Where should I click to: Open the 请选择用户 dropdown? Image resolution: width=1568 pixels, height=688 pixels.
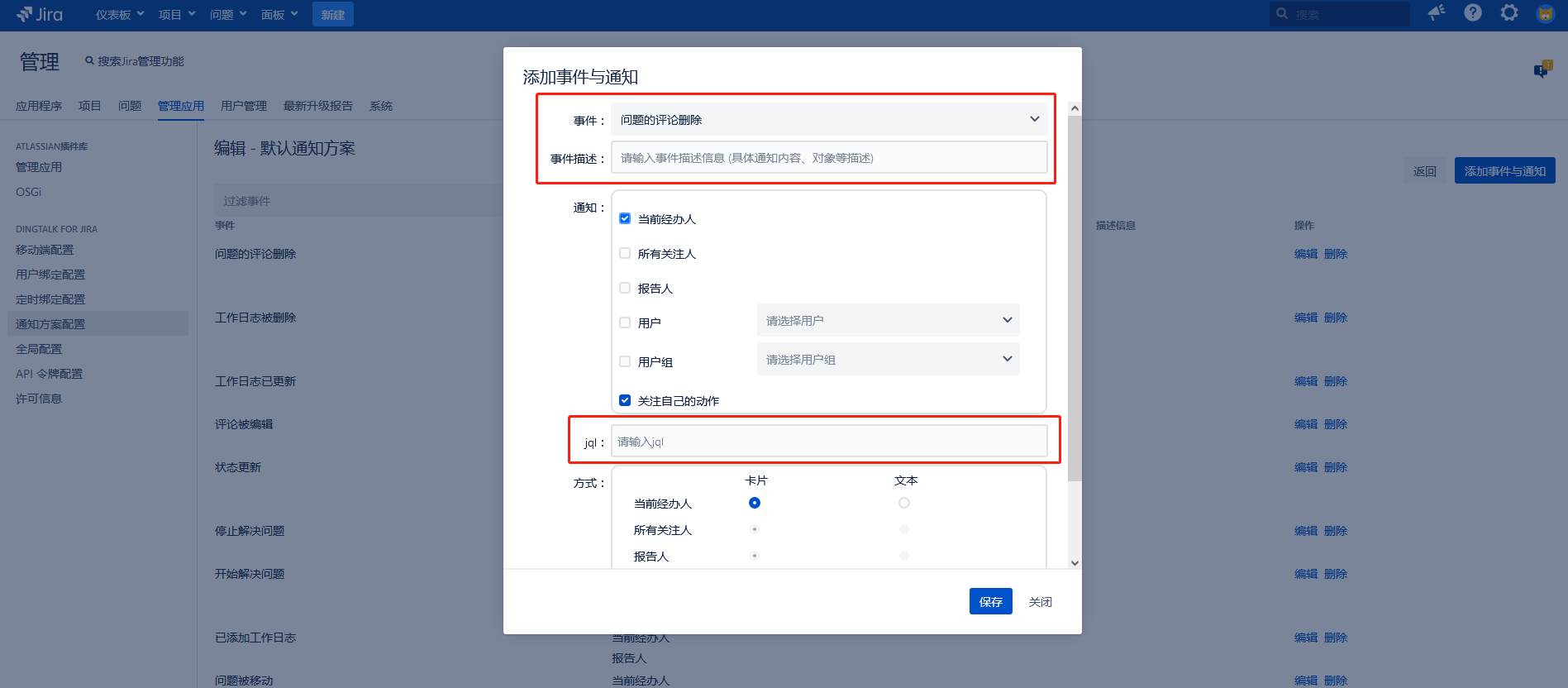tap(888, 320)
